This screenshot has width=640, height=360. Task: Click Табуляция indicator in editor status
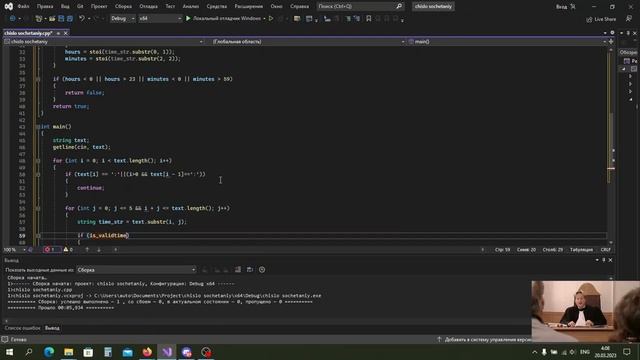click(x=581, y=249)
